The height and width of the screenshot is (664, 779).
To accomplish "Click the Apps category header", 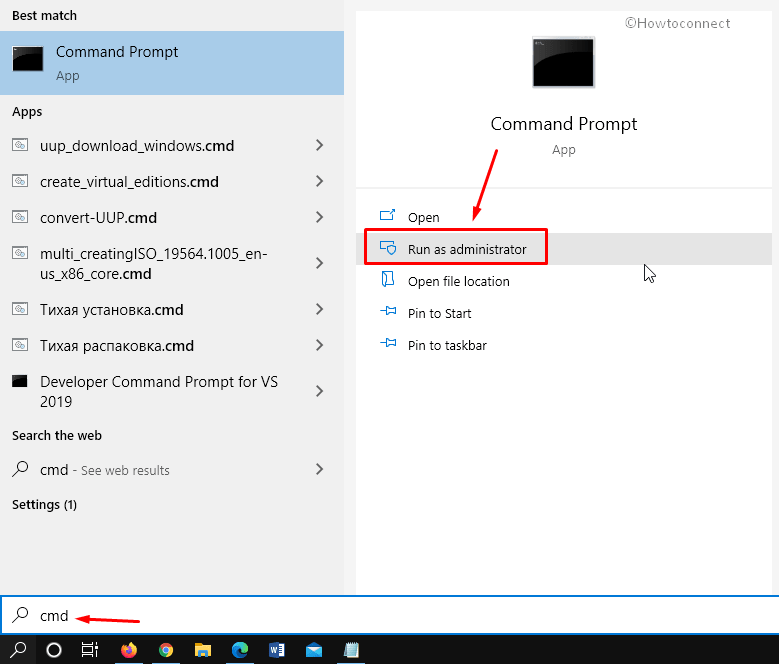I will pos(27,112).
